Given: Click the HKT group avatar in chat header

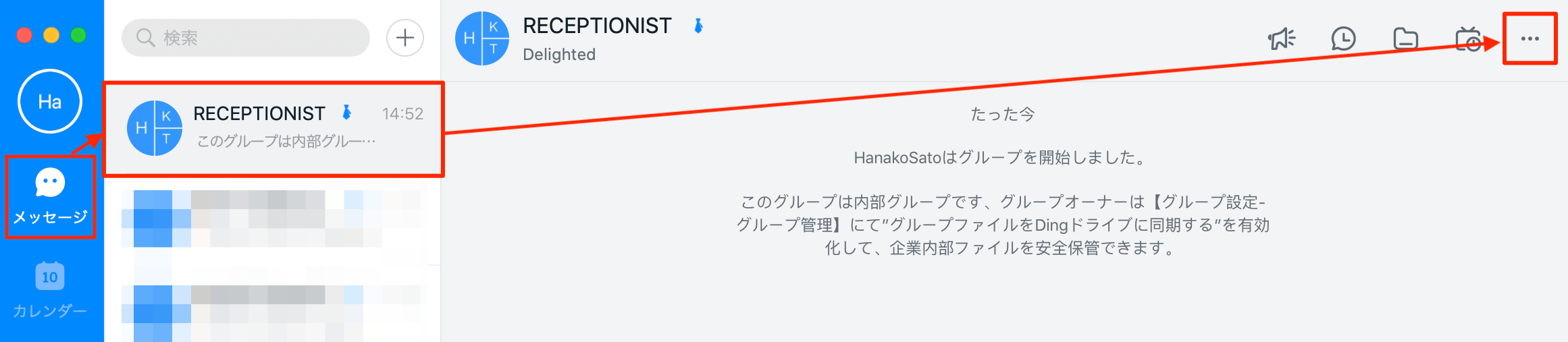Looking at the screenshot, I should point(481,39).
